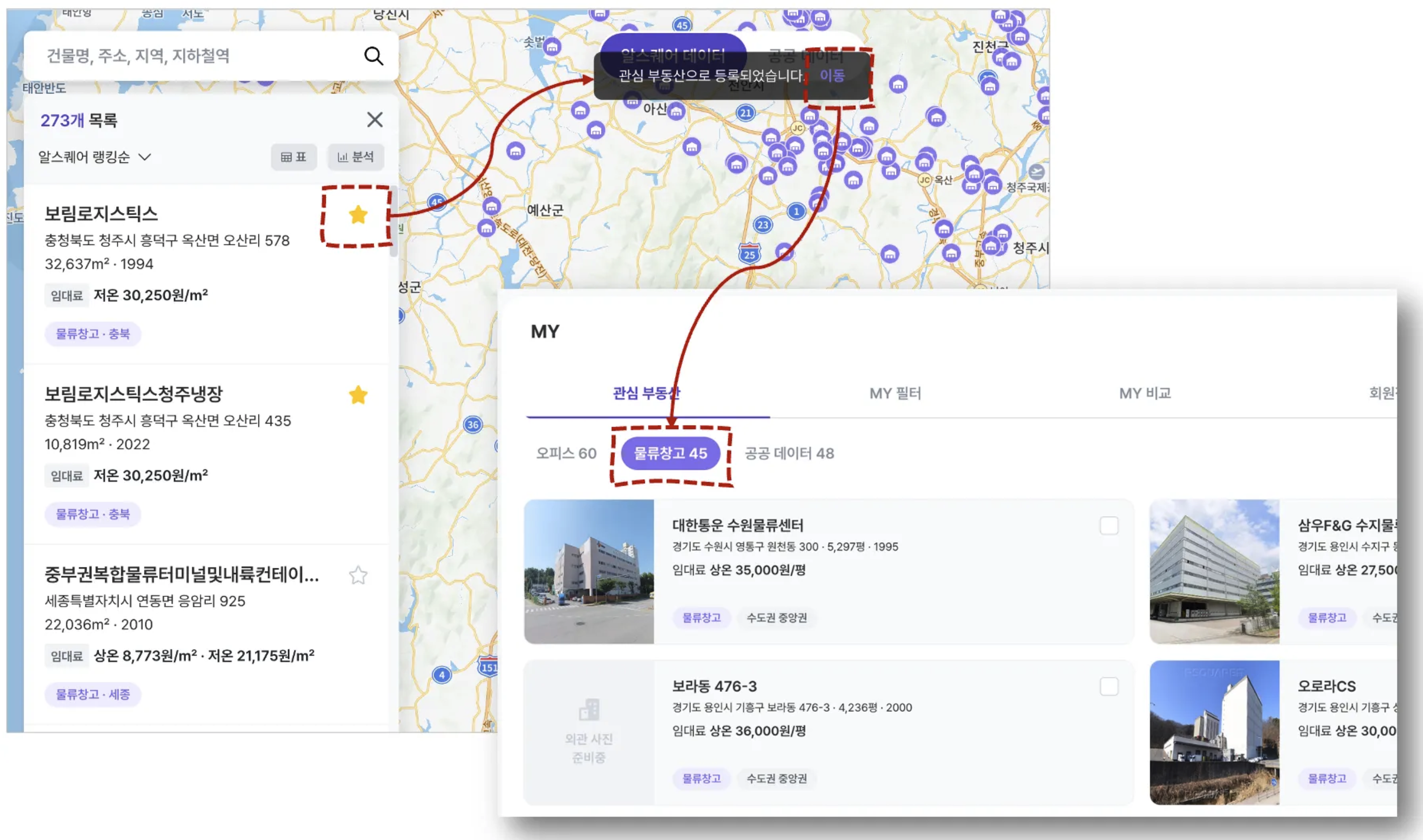
Task: Click the search magnifier icon
Action: click(373, 55)
